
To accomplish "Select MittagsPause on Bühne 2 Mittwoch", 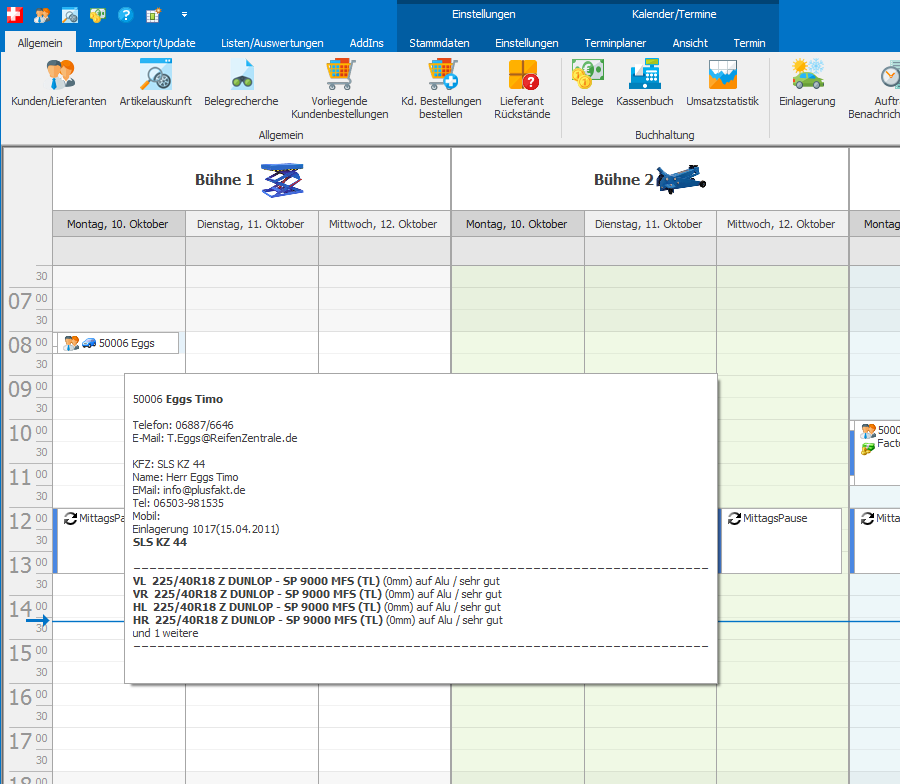I will pos(780,541).
